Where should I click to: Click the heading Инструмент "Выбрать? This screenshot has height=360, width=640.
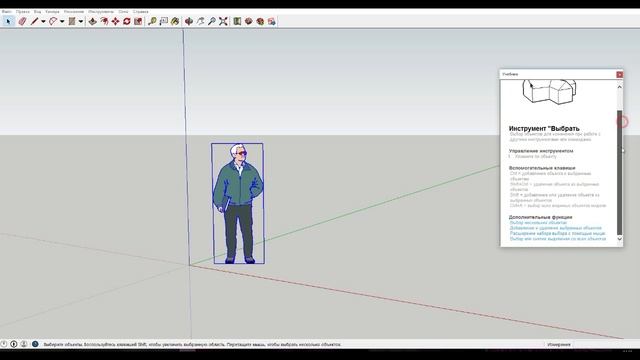point(544,129)
